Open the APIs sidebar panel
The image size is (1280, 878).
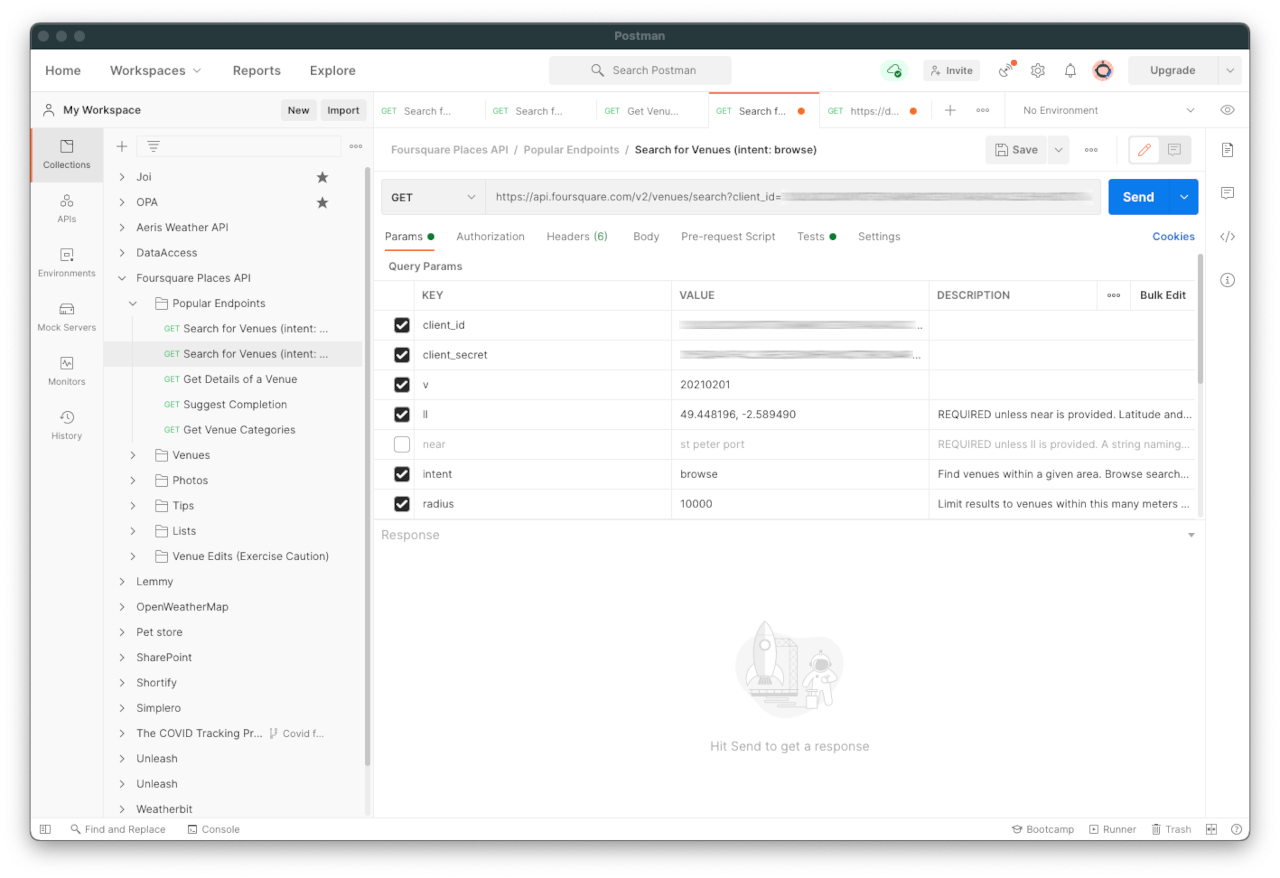[x=67, y=208]
